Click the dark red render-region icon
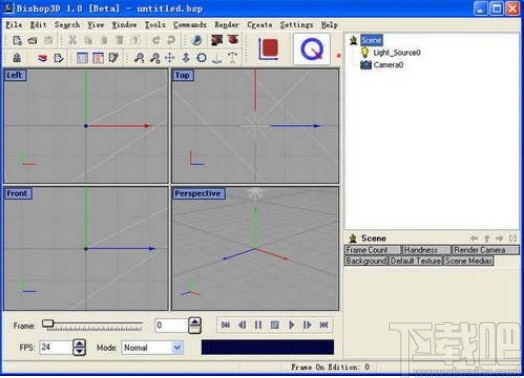 pos(217,40)
